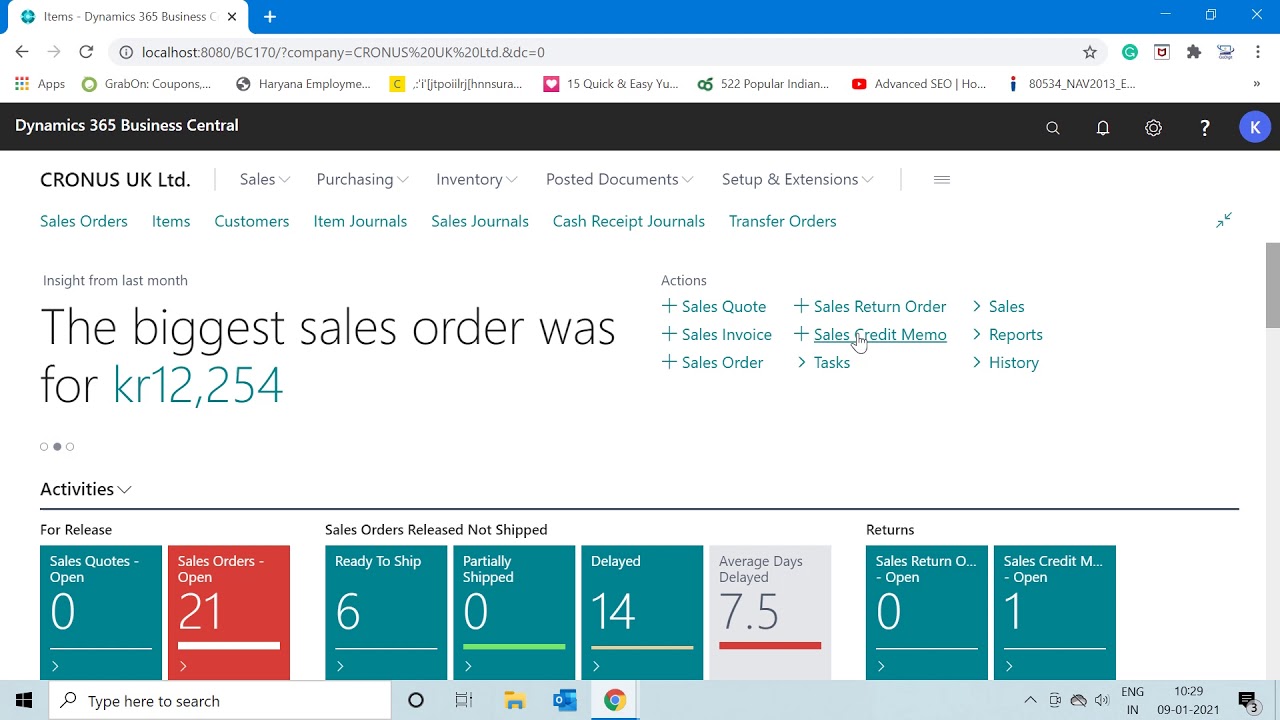Open the Sales Orders page link
The image size is (1280, 720).
click(x=84, y=221)
